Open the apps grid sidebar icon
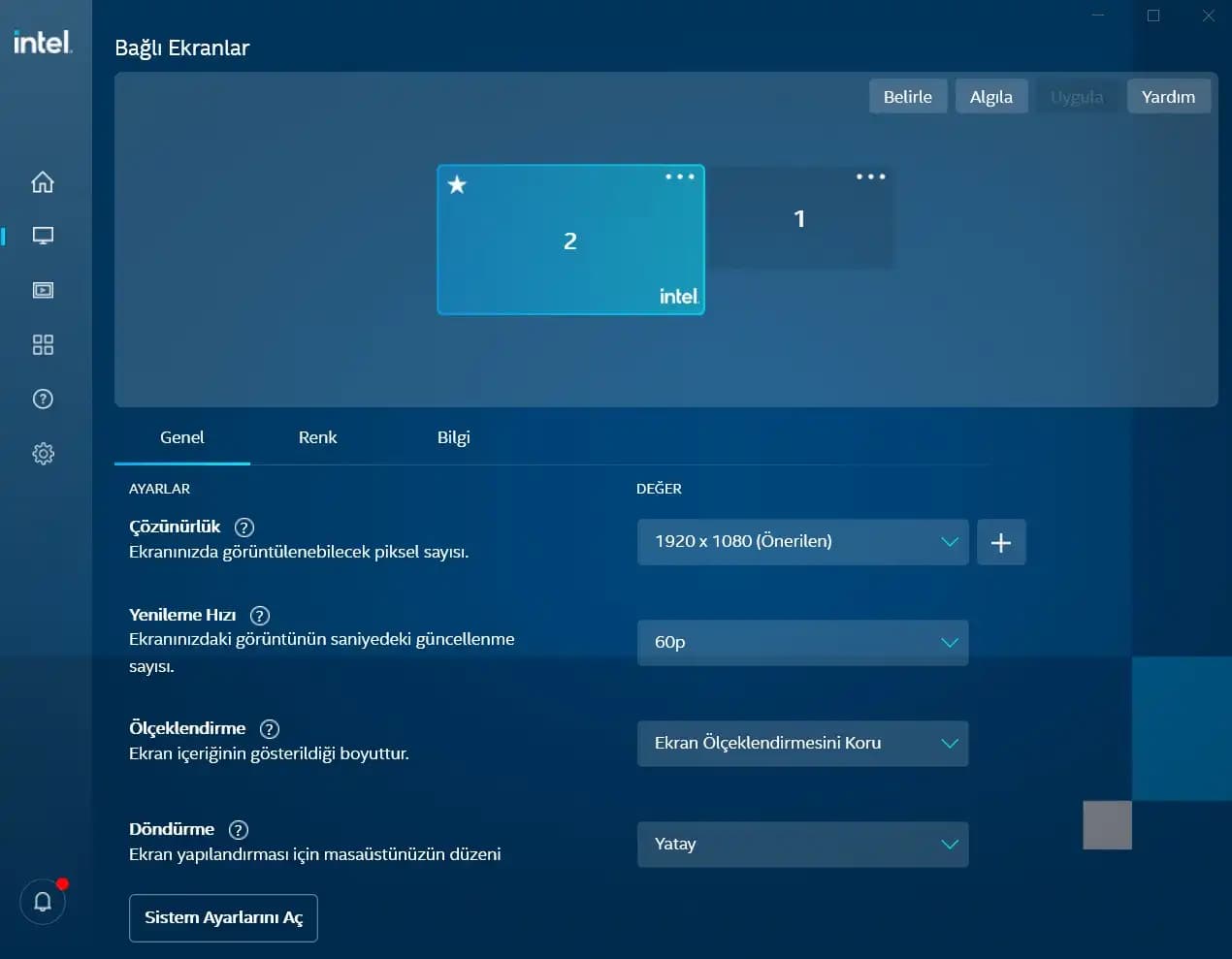The width and height of the screenshot is (1232, 959). [43, 345]
